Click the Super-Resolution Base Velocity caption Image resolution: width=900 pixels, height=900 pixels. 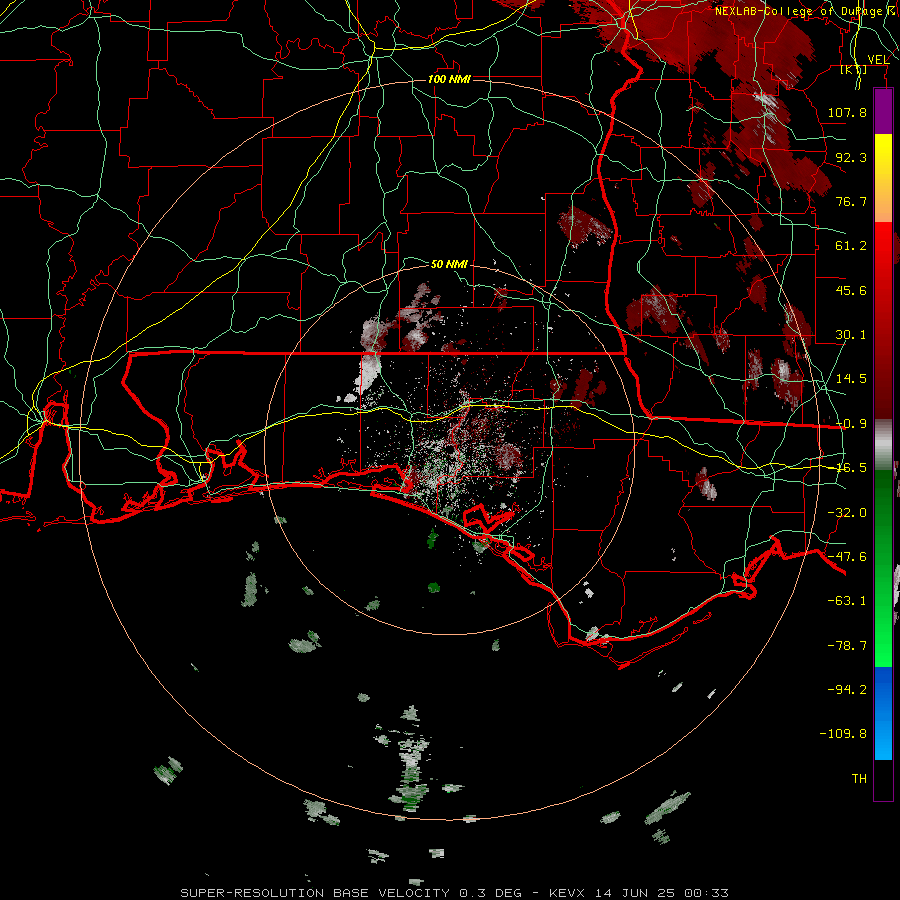(455, 893)
